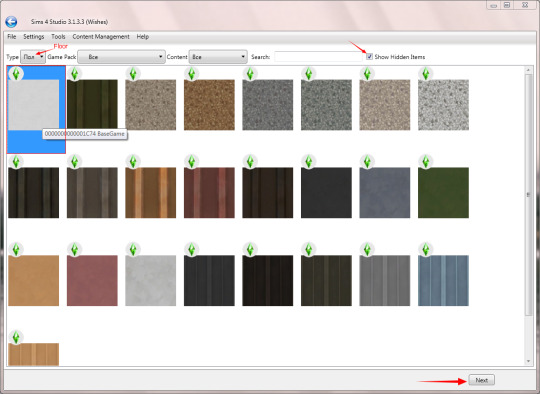Screen dimensions: 540x394
Task: Select the dark olive wood plank floor
Action: 92,104
